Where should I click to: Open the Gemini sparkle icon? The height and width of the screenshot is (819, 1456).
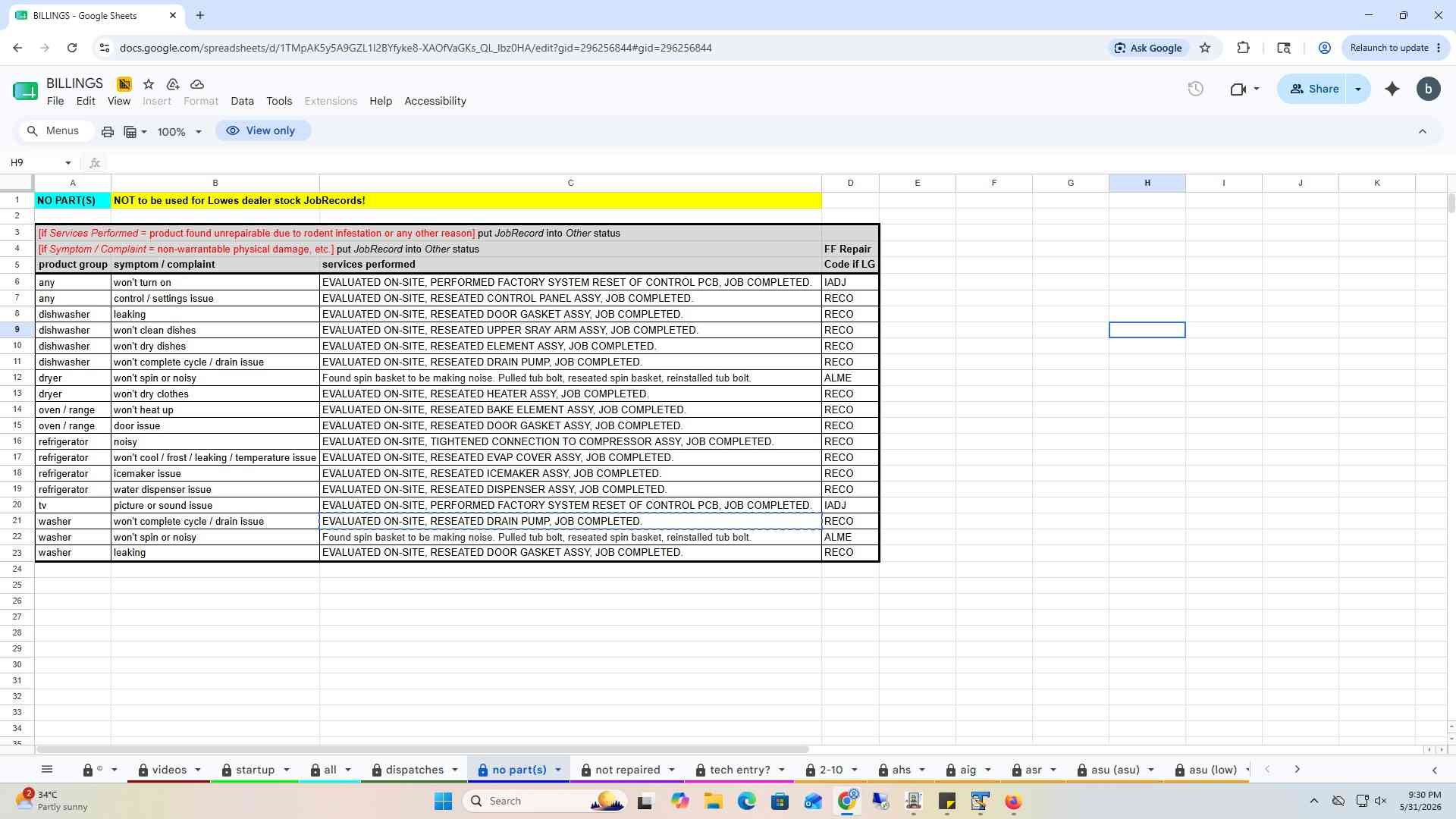1392,89
